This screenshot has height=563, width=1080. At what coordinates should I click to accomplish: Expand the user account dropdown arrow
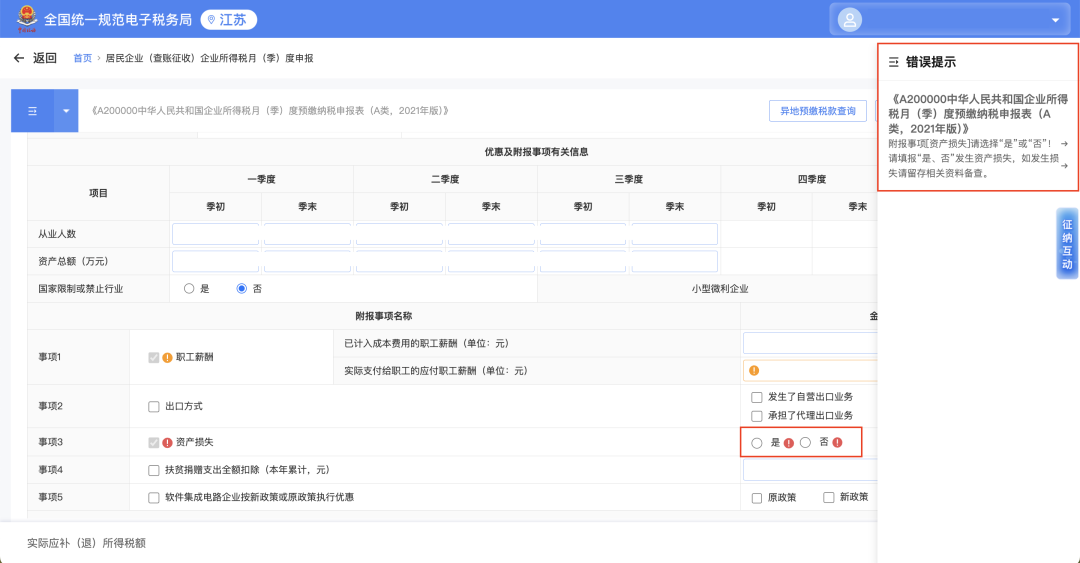click(x=1054, y=20)
